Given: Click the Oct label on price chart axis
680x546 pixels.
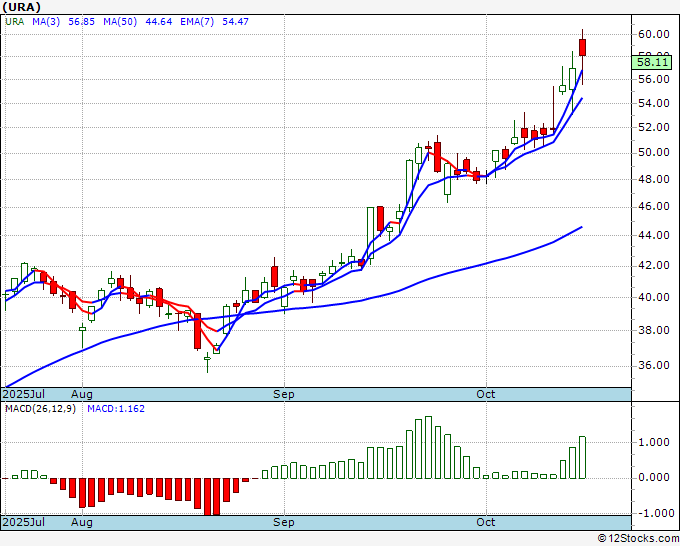Looking at the screenshot, I should click(486, 395).
